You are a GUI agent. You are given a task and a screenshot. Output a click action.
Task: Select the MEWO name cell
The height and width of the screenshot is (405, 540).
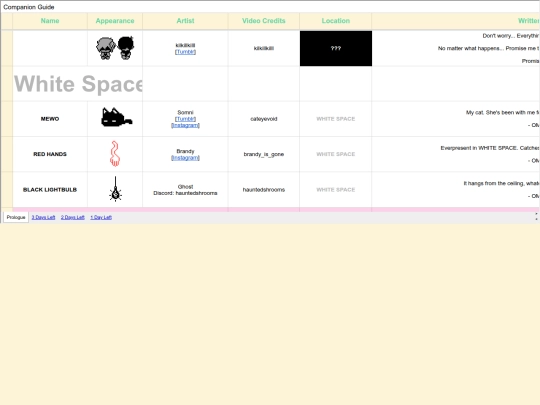(x=50, y=119)
